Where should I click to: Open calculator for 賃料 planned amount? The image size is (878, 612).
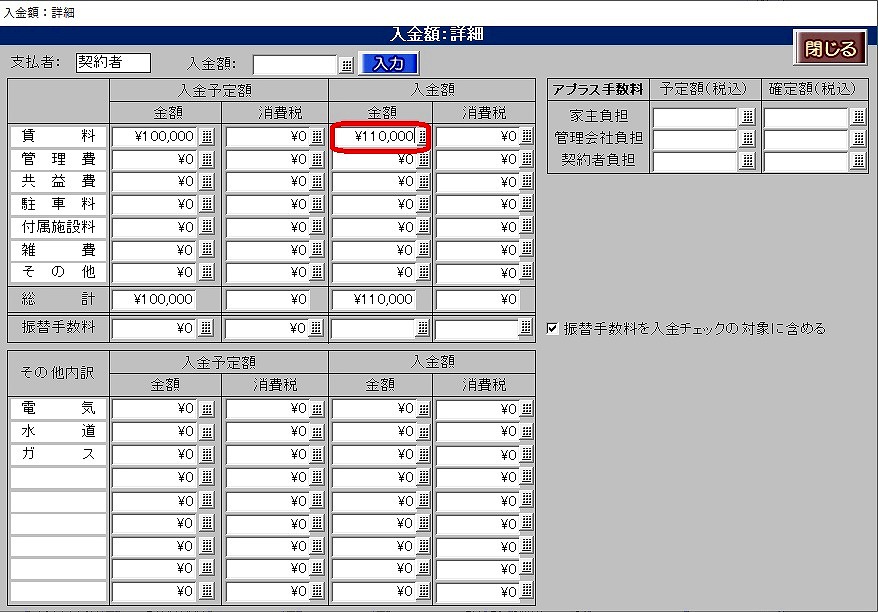[207, 136]
